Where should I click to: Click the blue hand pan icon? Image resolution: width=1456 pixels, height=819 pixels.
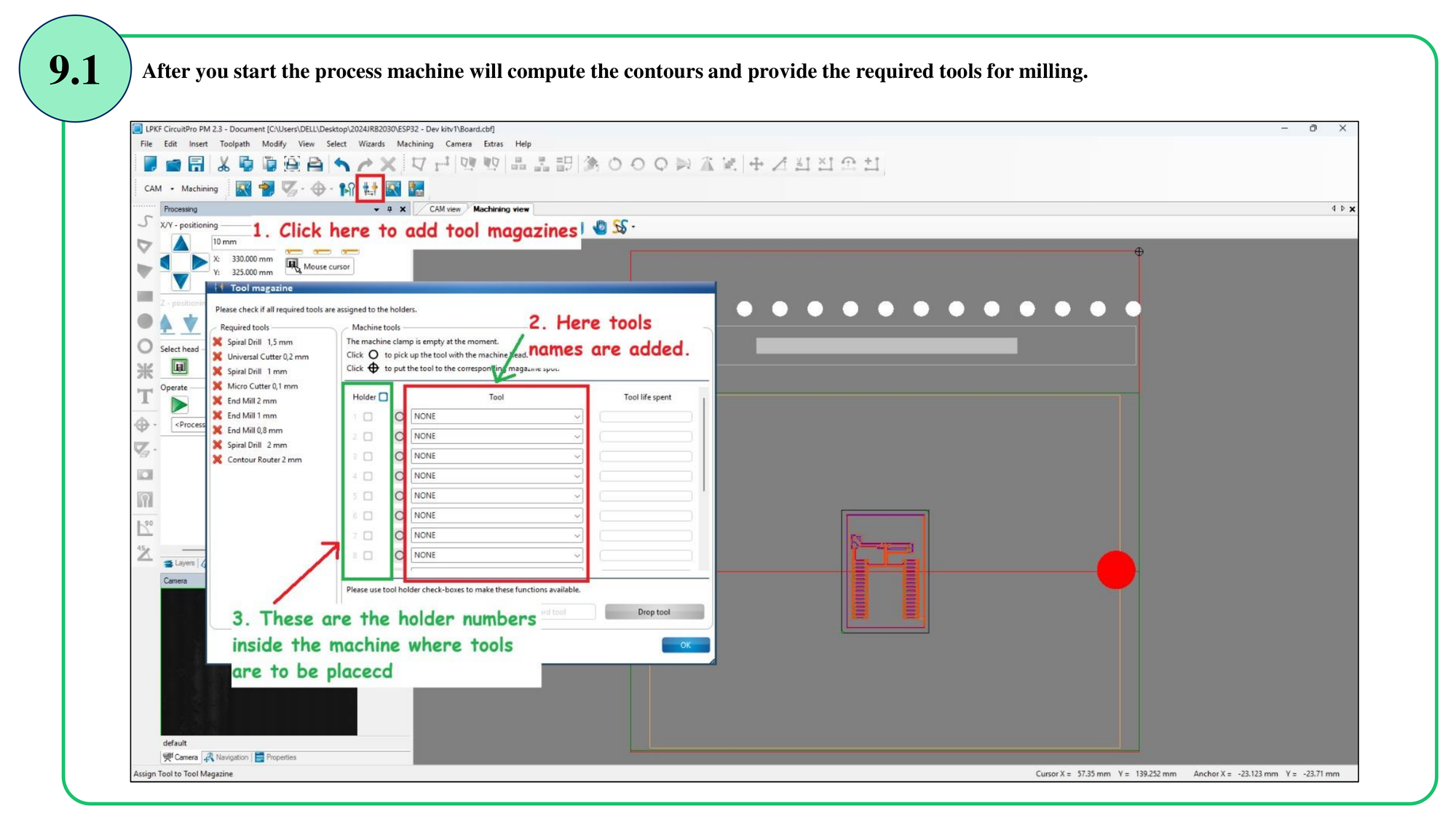[599, 227]
